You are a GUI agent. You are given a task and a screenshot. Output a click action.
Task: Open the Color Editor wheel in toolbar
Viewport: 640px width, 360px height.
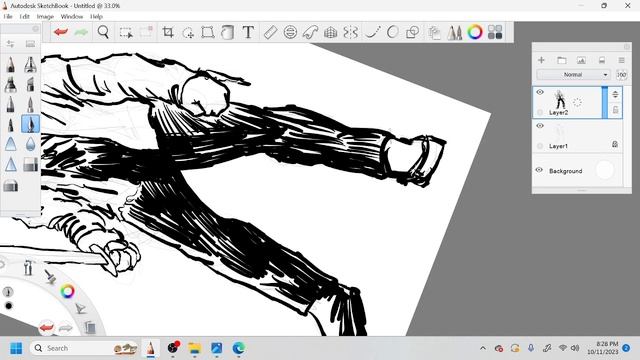coord(475,32)
